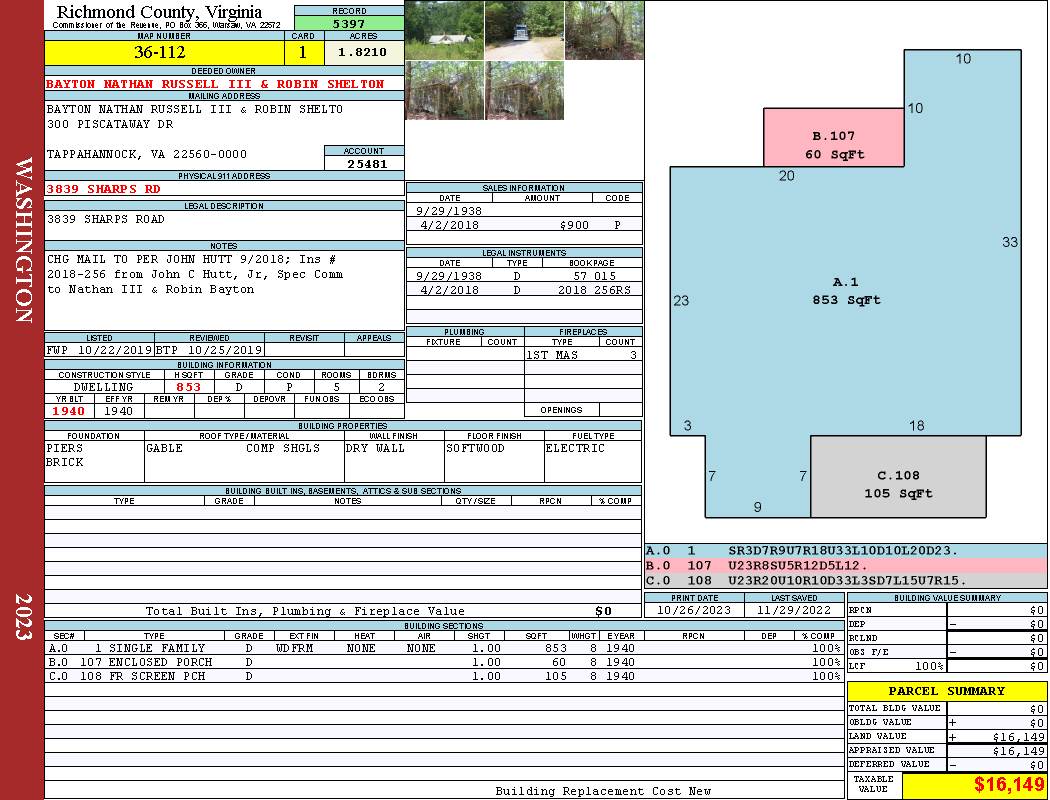Click the acres value 1.8210

pos(364,52)
